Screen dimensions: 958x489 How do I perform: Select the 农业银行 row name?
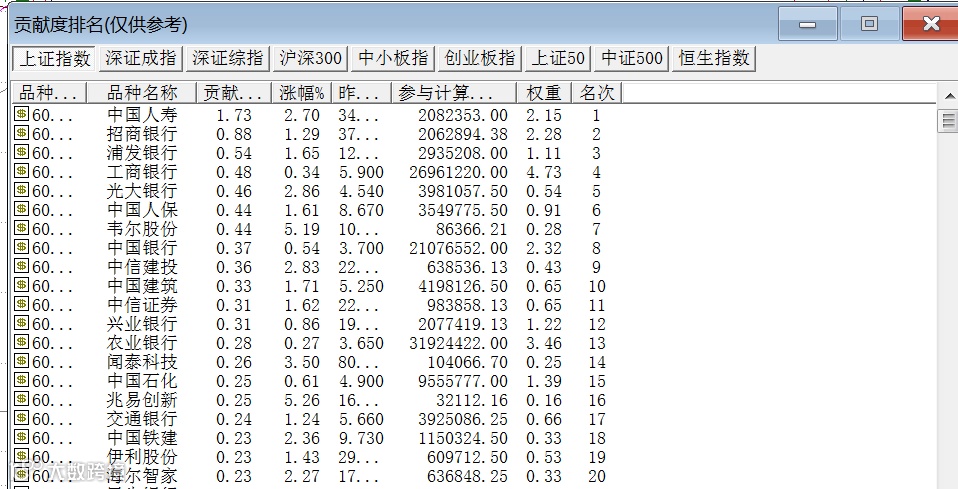pyautogui.click(x=142, y=342)
